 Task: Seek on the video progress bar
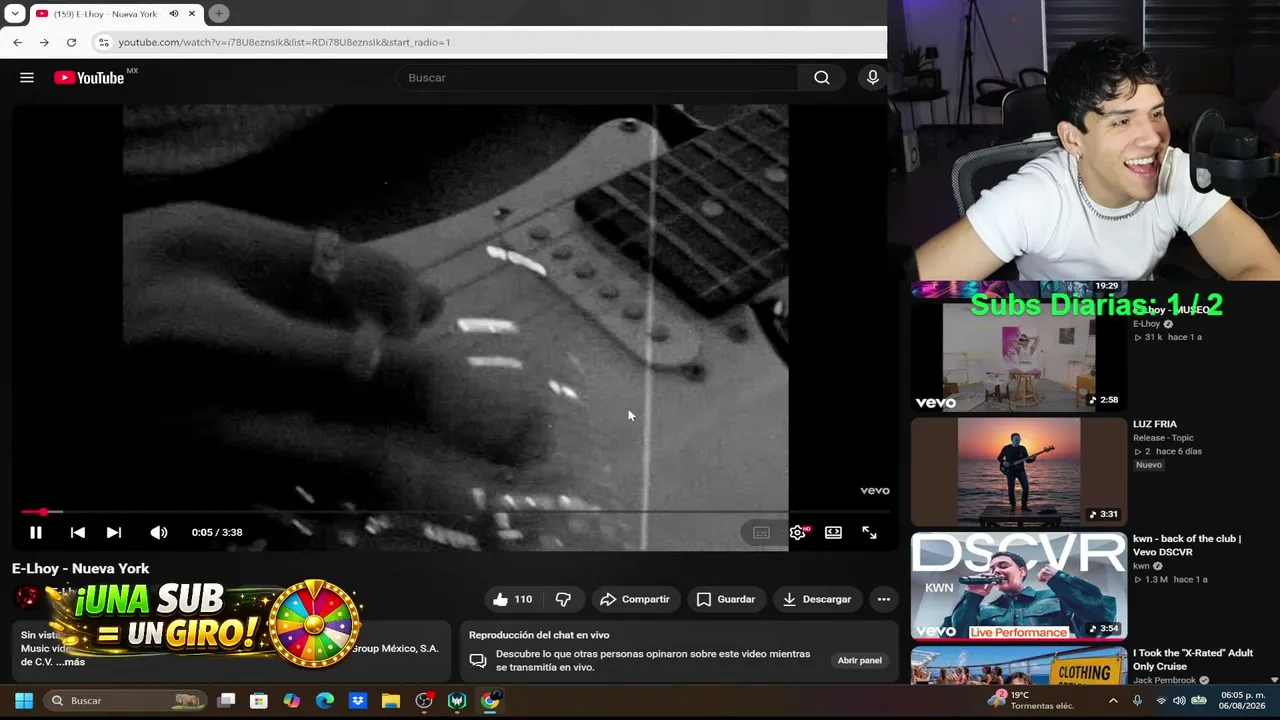[455, 512]
